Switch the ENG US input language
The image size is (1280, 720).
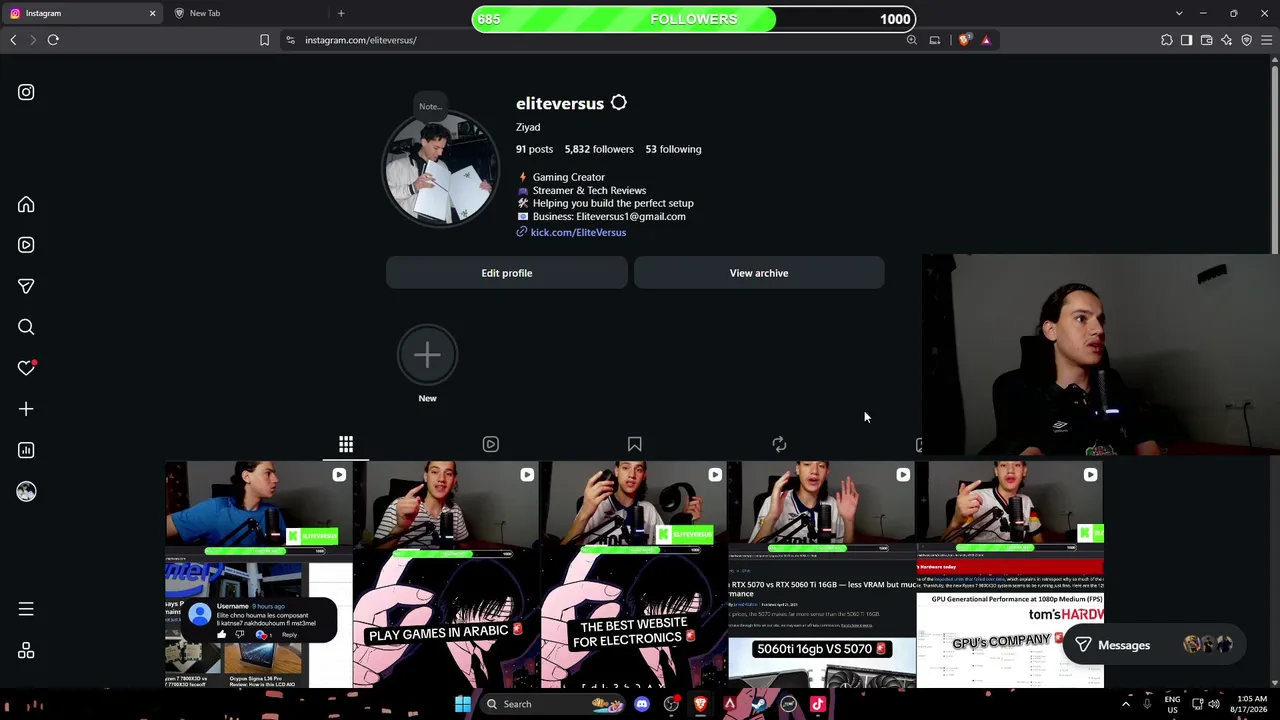point(1172,704)
